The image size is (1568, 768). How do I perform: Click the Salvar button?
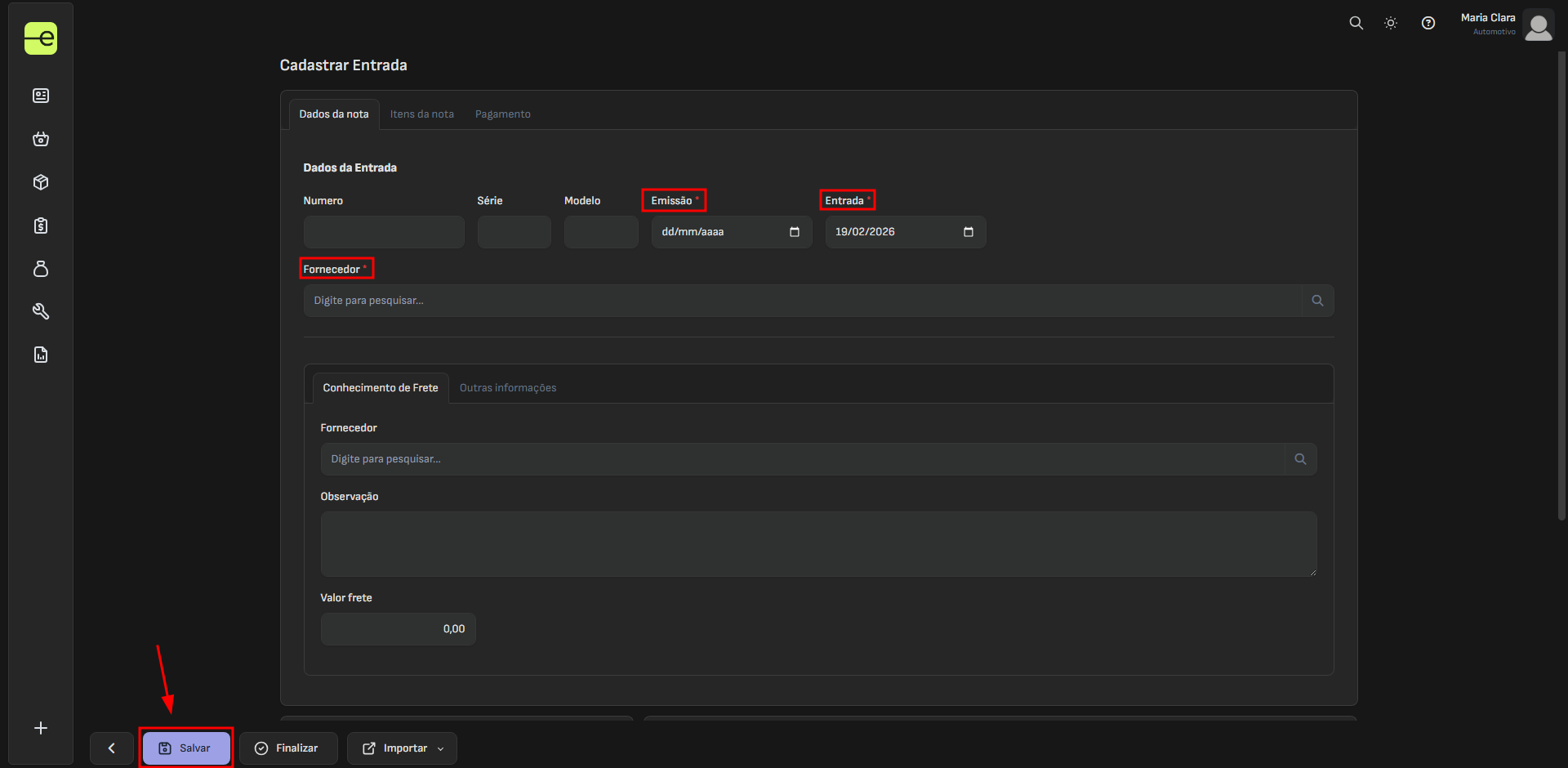(186, 748)
